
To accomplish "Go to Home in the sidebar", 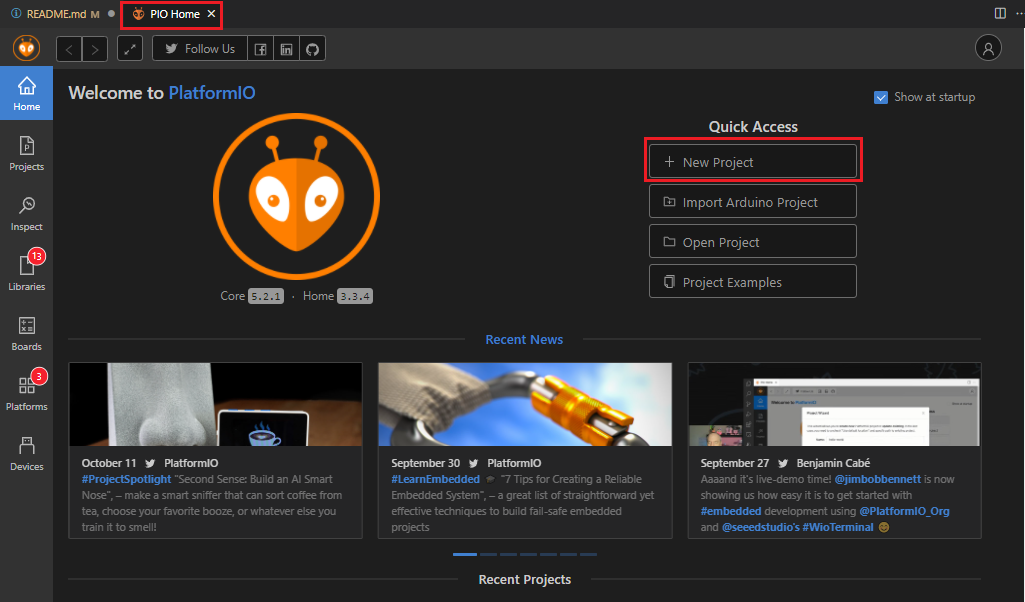I will [x=27, y=93].
